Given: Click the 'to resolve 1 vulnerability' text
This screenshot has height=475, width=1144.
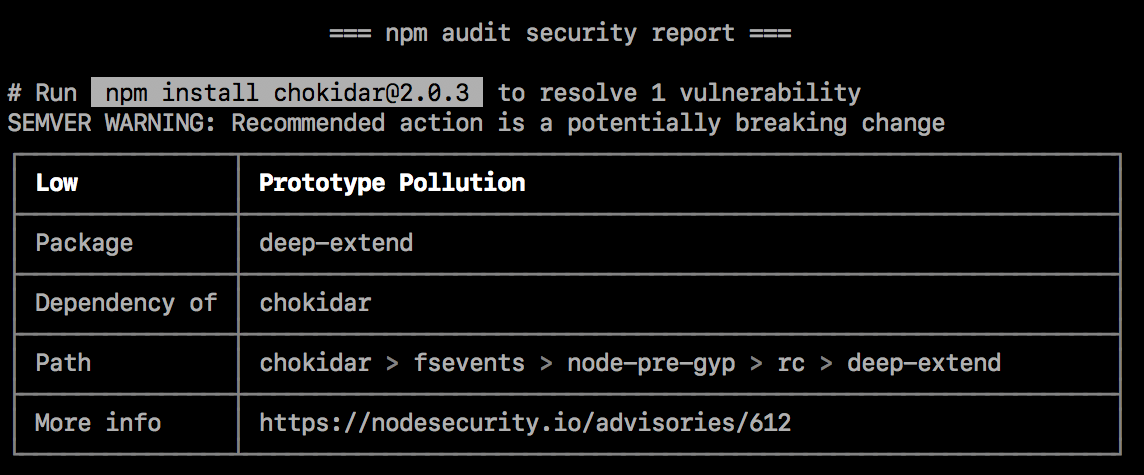Looking at the screenshot, I should pos(679,93).
